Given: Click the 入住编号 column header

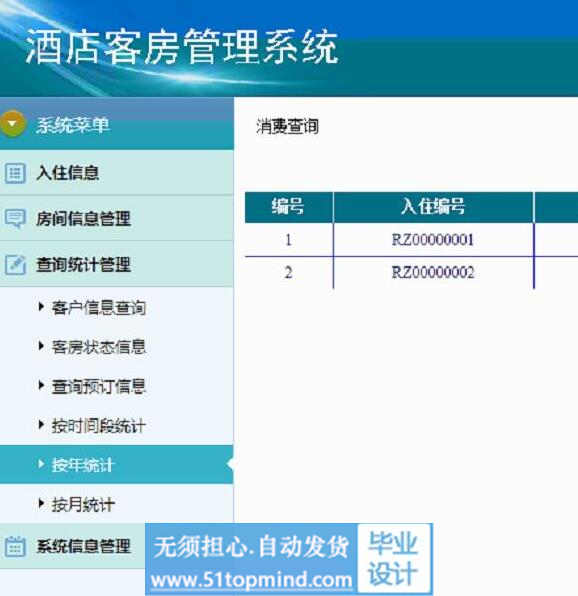Looking at the screenshot, I should click(433, 207).
